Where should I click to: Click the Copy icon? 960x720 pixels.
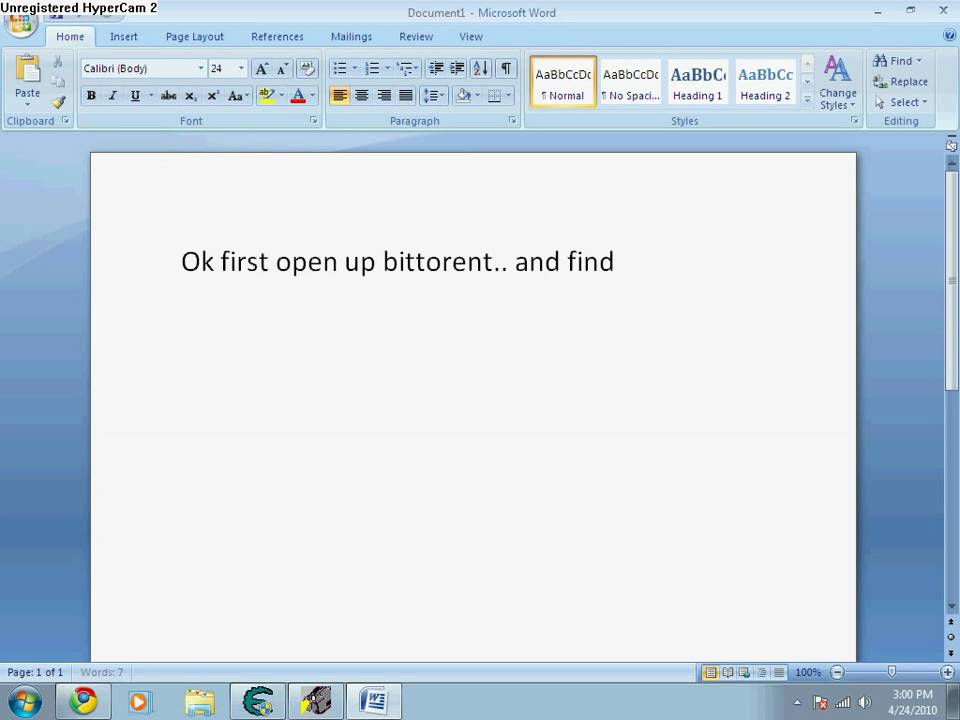click(58, 81)
